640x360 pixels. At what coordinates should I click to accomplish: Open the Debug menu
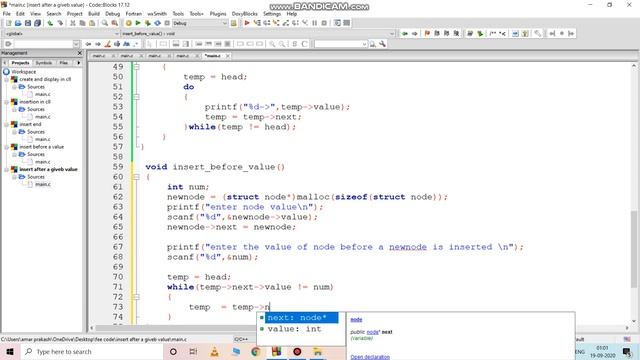[113, 13]
